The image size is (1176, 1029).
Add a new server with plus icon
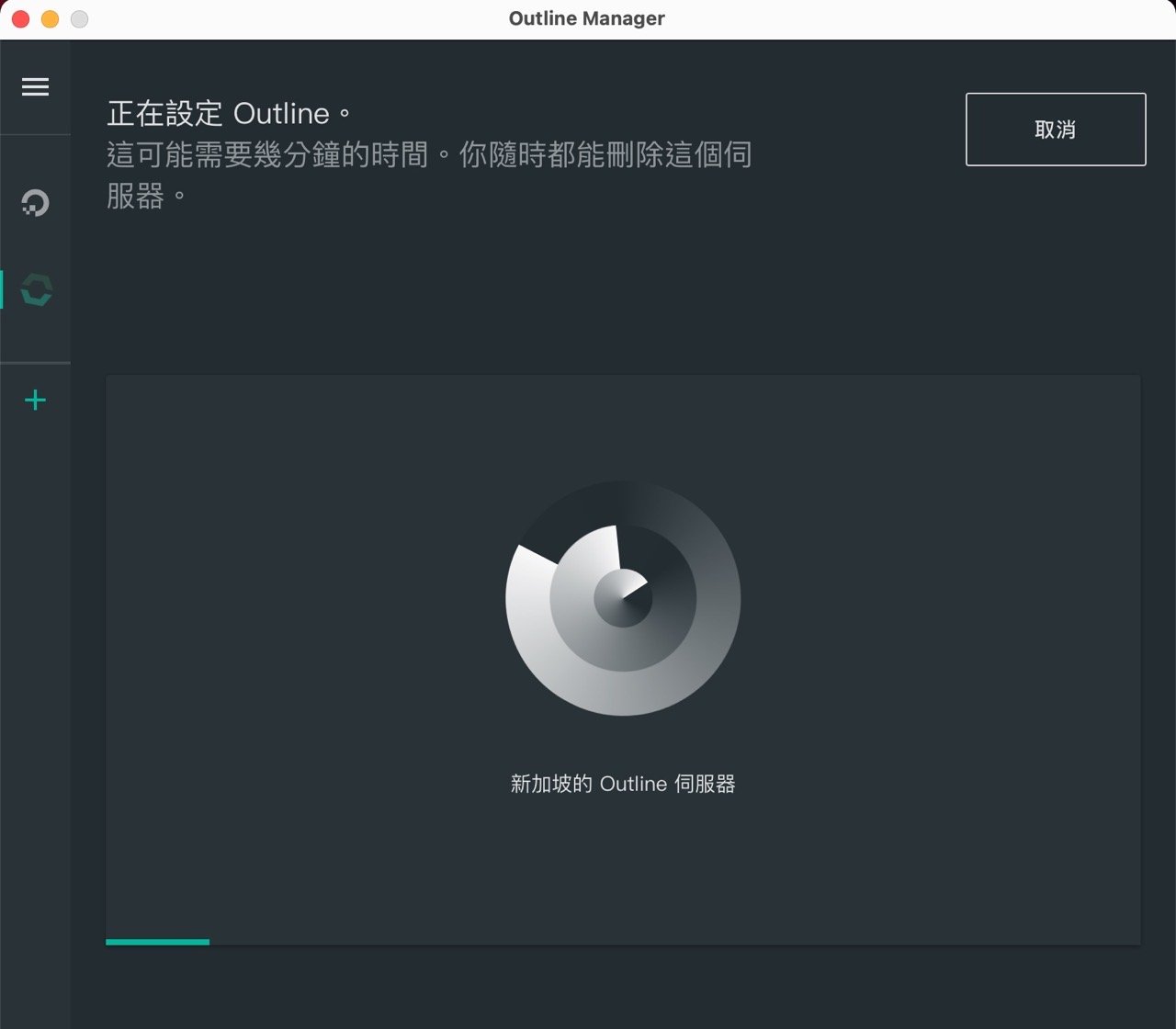pyautogui.click(x=35, y=400)
